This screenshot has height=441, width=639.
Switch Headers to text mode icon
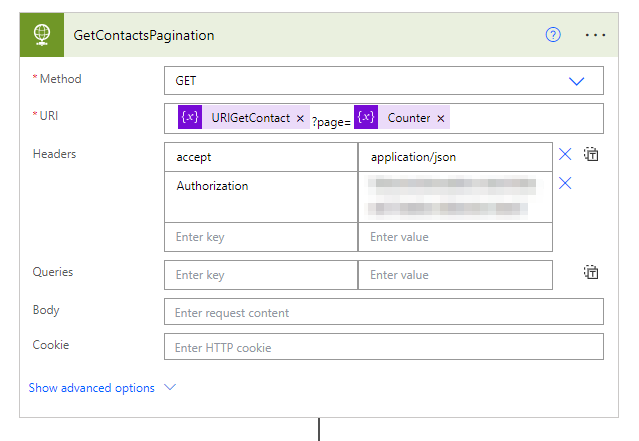pos(591,155)
